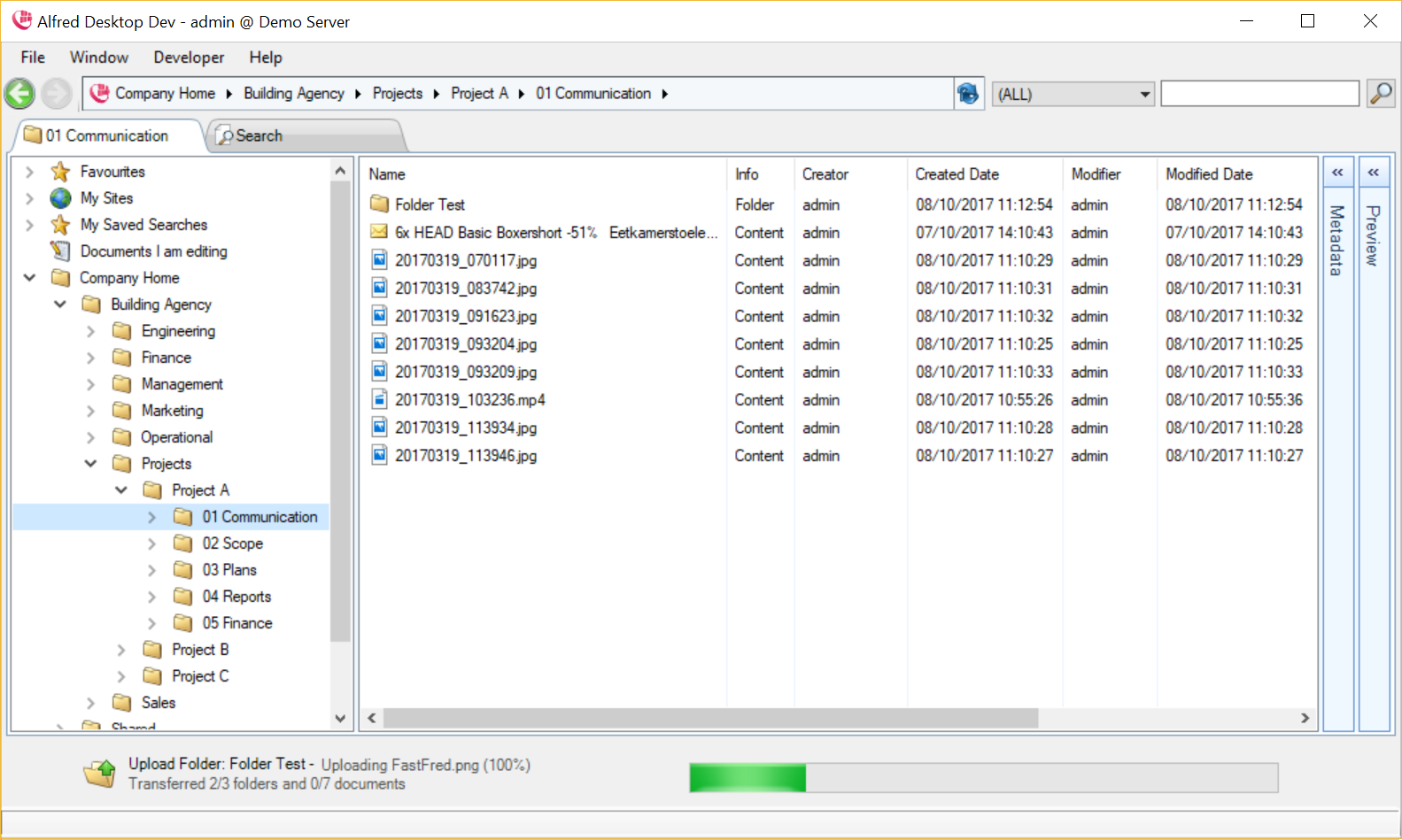Viewport: 1402px width, 840px height.
Task: Click the search text input field
Action: 1259,94
